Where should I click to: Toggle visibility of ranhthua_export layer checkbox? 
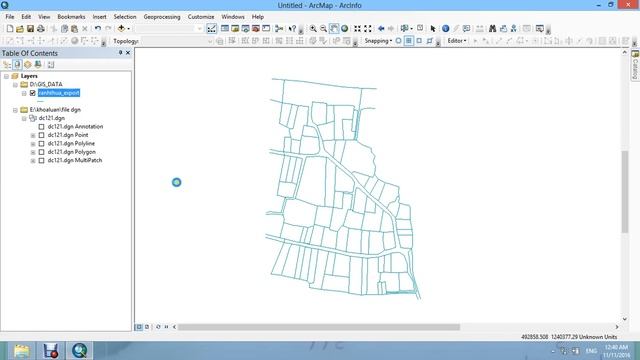[33, 93]
